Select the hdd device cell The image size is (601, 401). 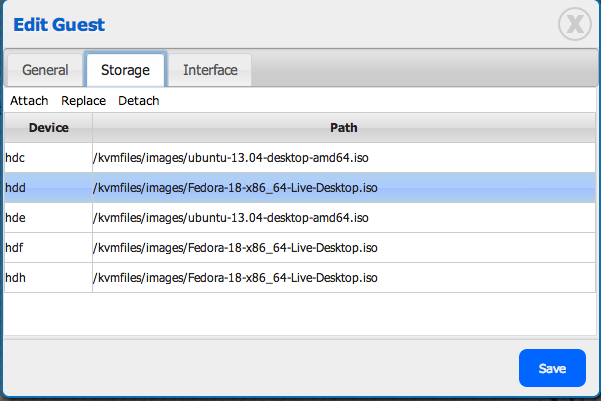(x=48, y=187)
